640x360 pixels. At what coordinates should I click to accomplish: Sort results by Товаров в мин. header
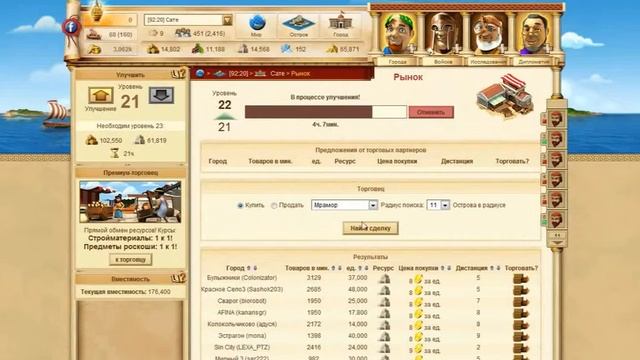(307, 268)
